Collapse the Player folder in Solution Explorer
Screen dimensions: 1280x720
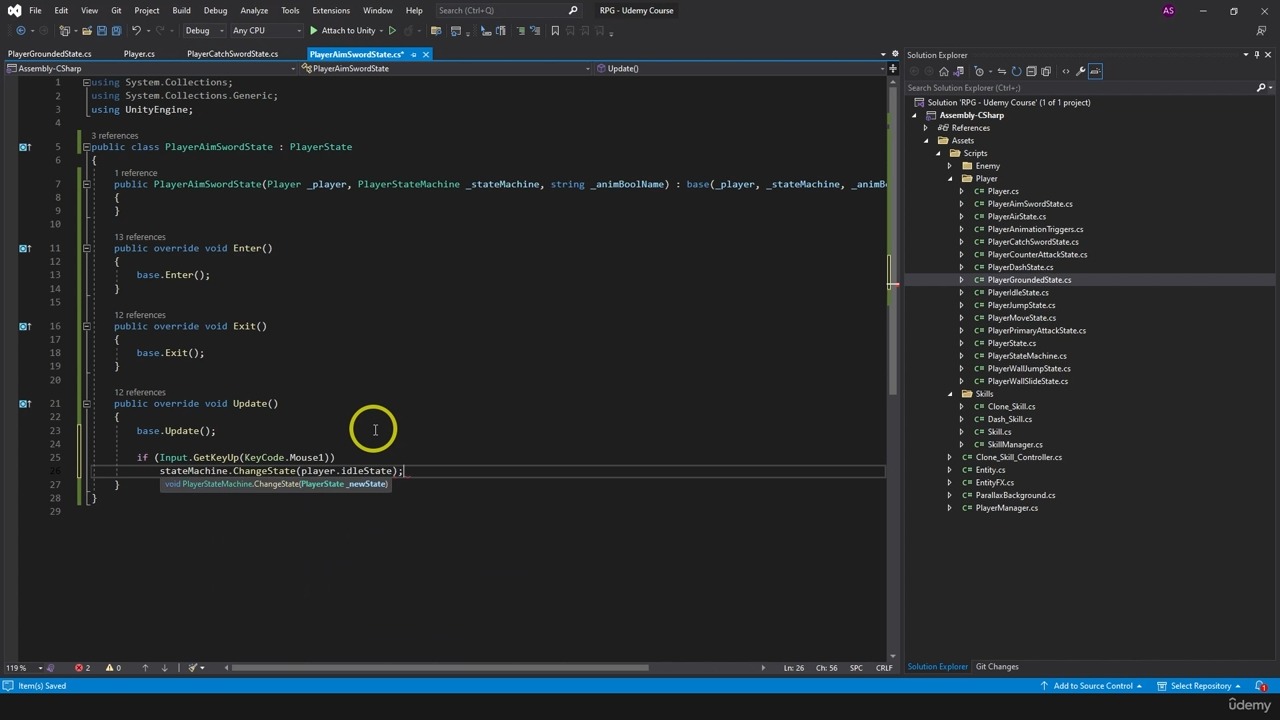[x=950, y=179]
